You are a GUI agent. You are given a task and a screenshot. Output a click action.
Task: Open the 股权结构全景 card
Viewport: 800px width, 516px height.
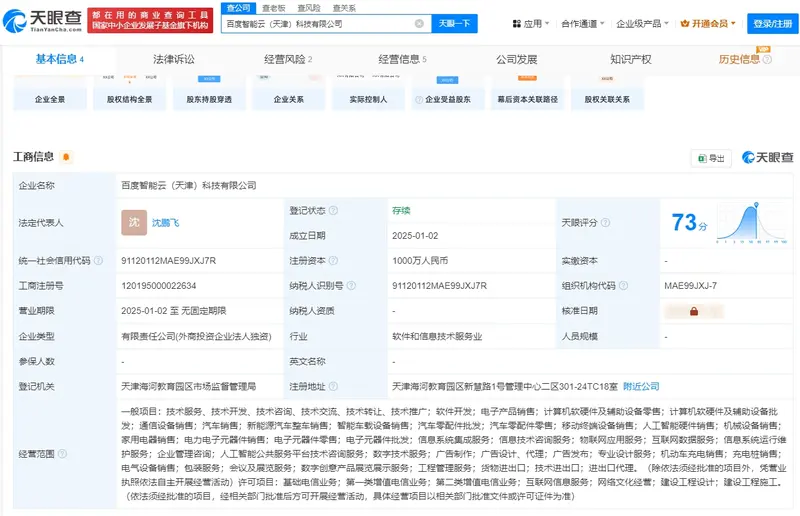click(x=129, y=93)
